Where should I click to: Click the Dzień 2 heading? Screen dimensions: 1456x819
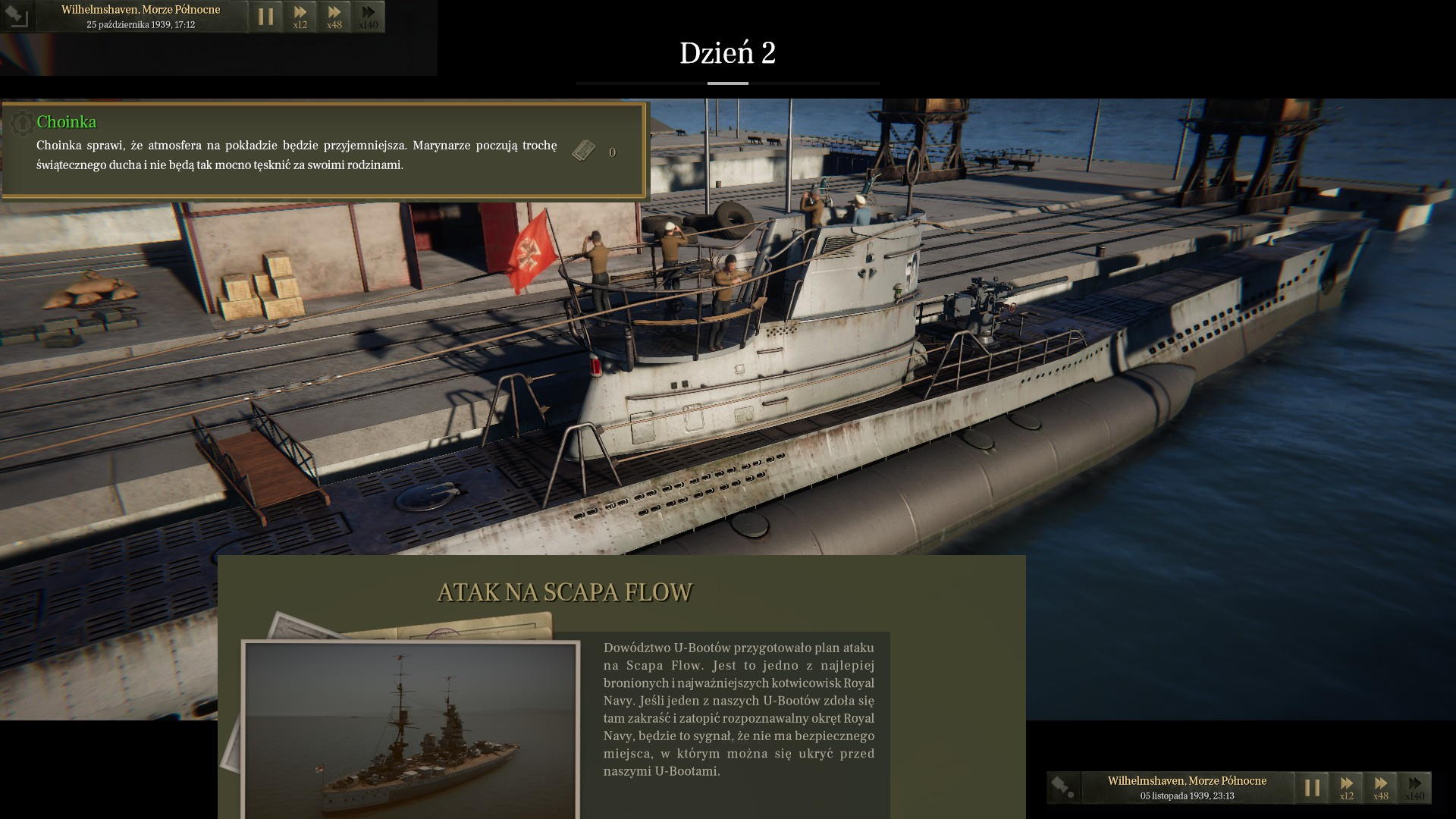(727, 53)
